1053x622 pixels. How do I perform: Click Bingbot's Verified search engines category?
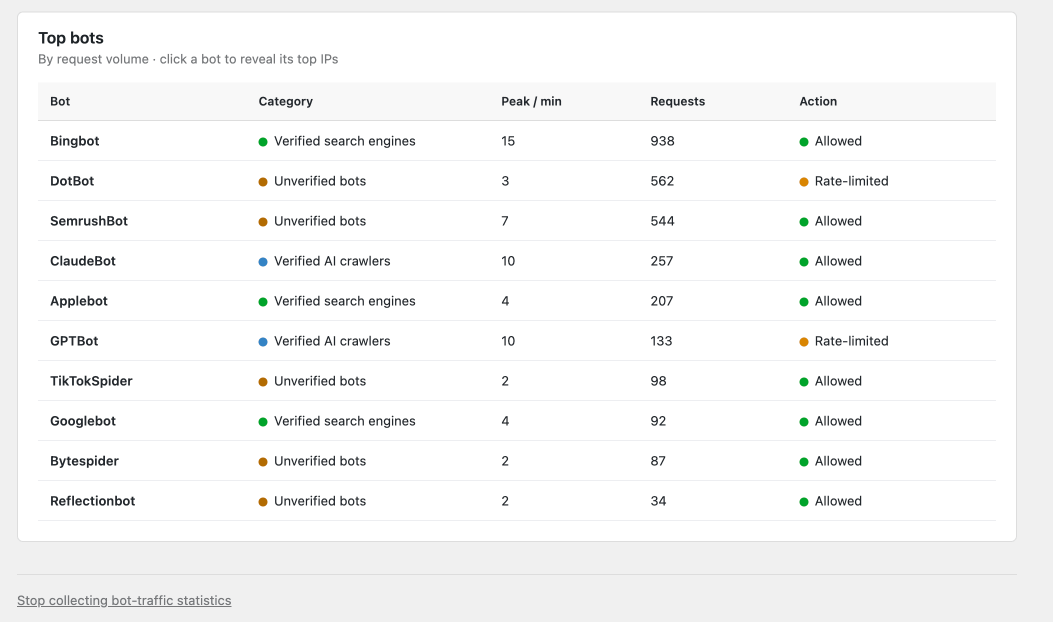(337, 141)
